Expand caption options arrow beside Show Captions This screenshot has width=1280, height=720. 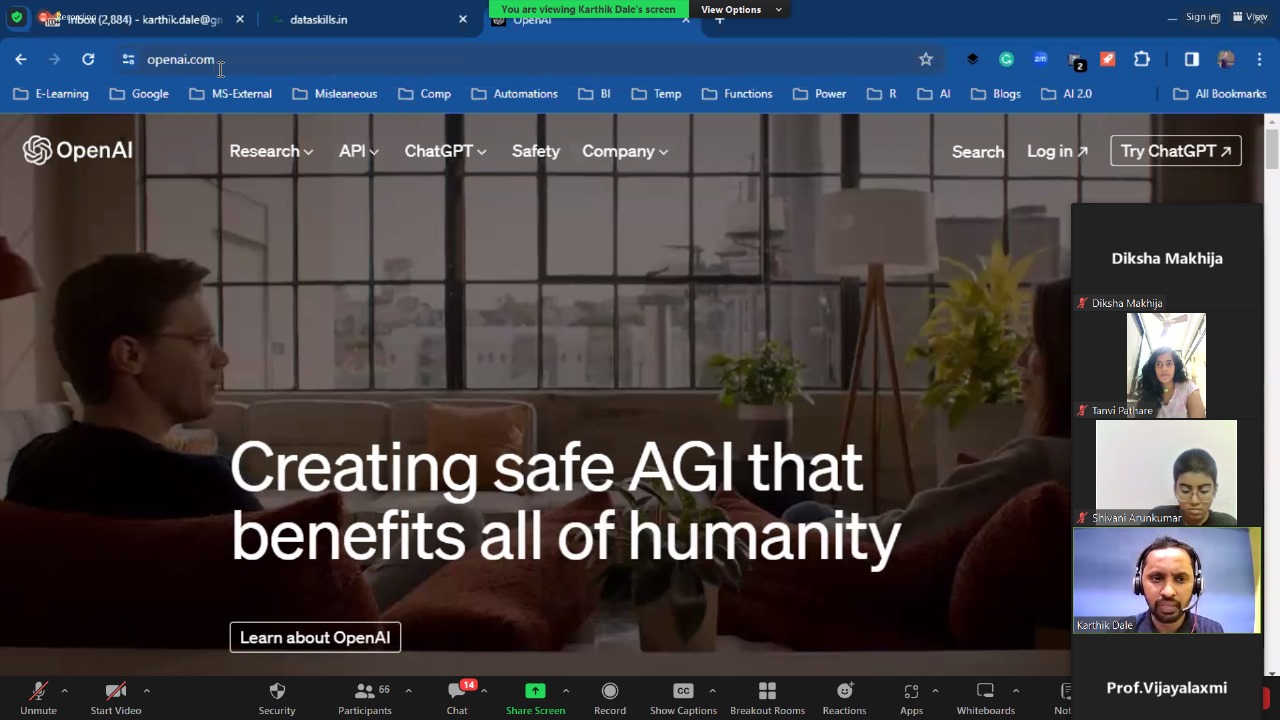tap(712, 691)
